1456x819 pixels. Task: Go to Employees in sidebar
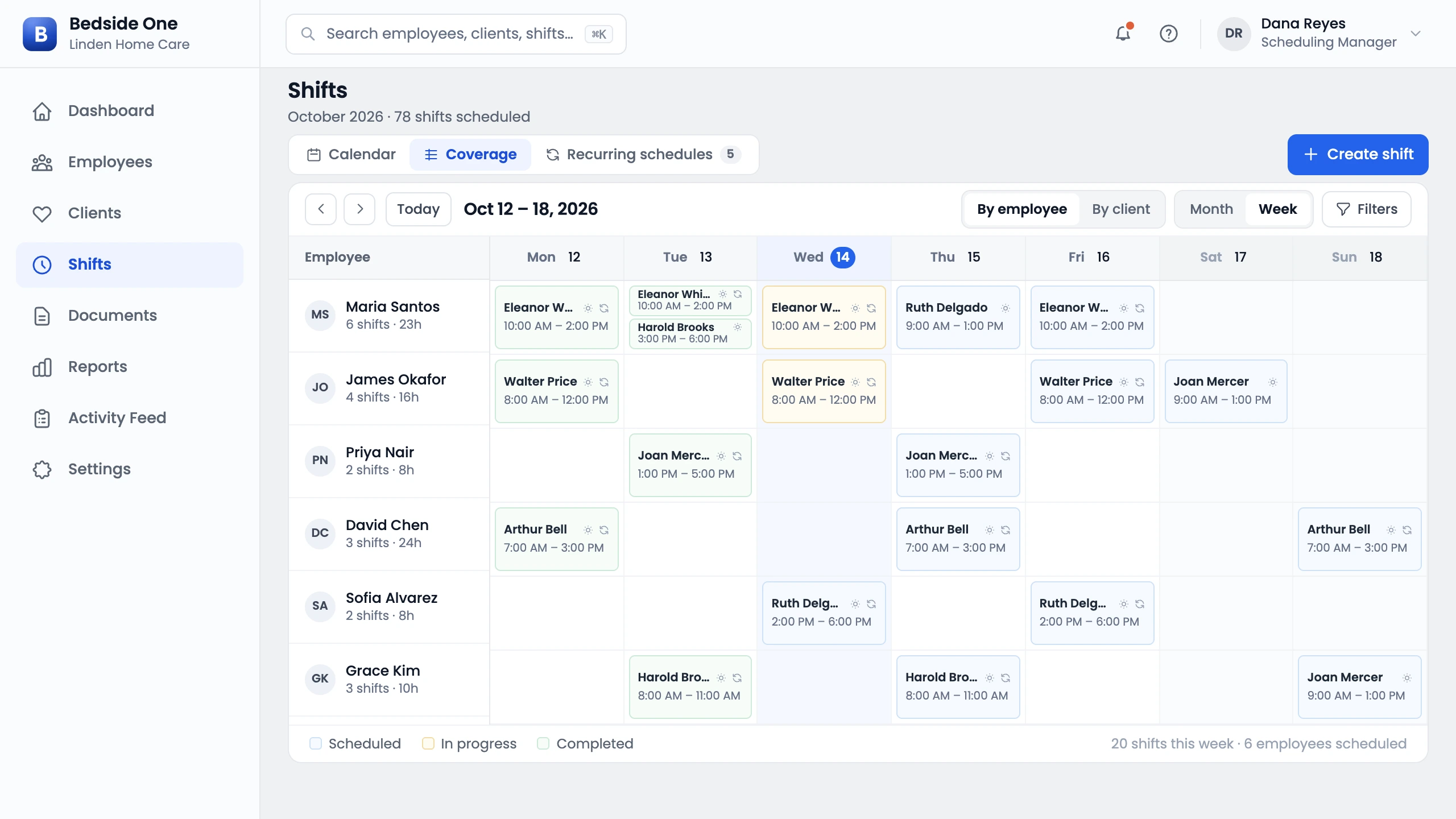pos(130,162)
